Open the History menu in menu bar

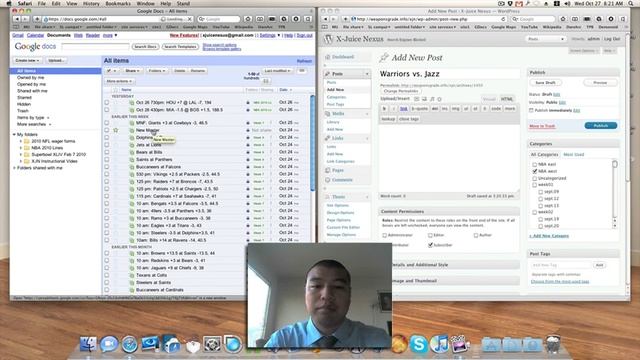(x=91, y=3)
